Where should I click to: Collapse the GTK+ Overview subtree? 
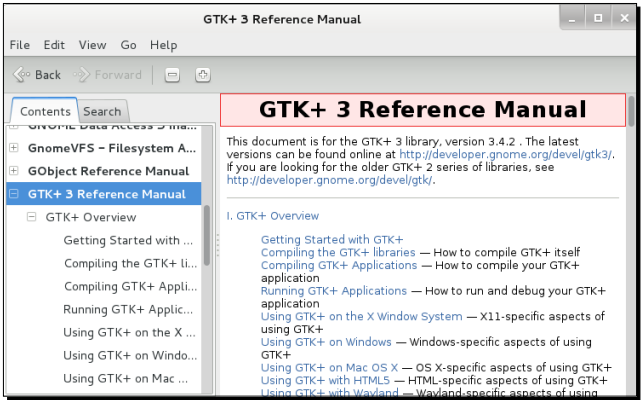click(x=32, y=217)
